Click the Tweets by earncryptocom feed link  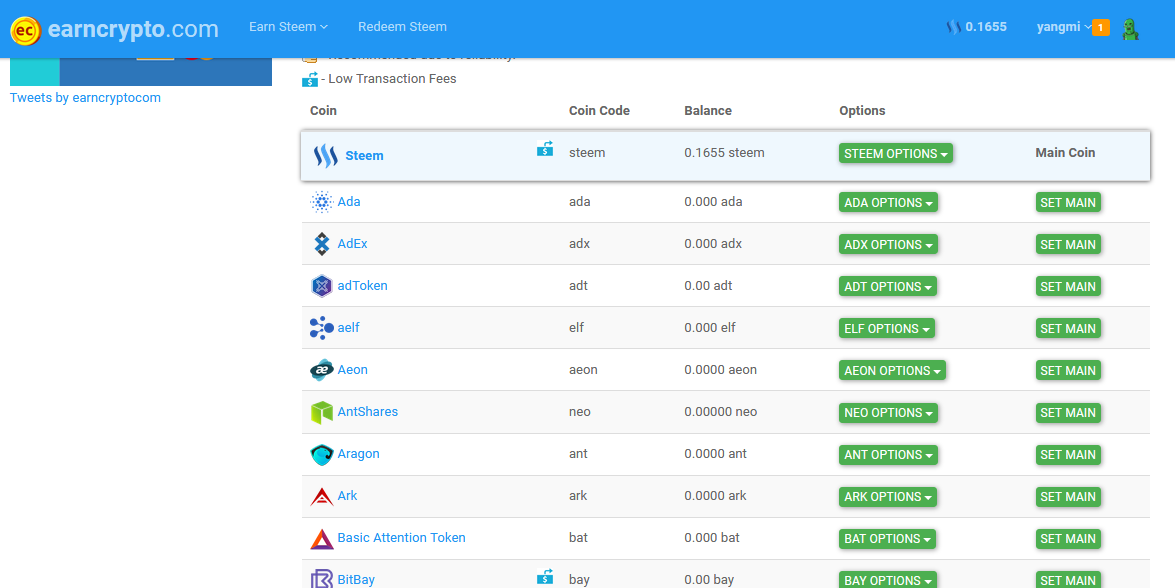tap(84, 97)
